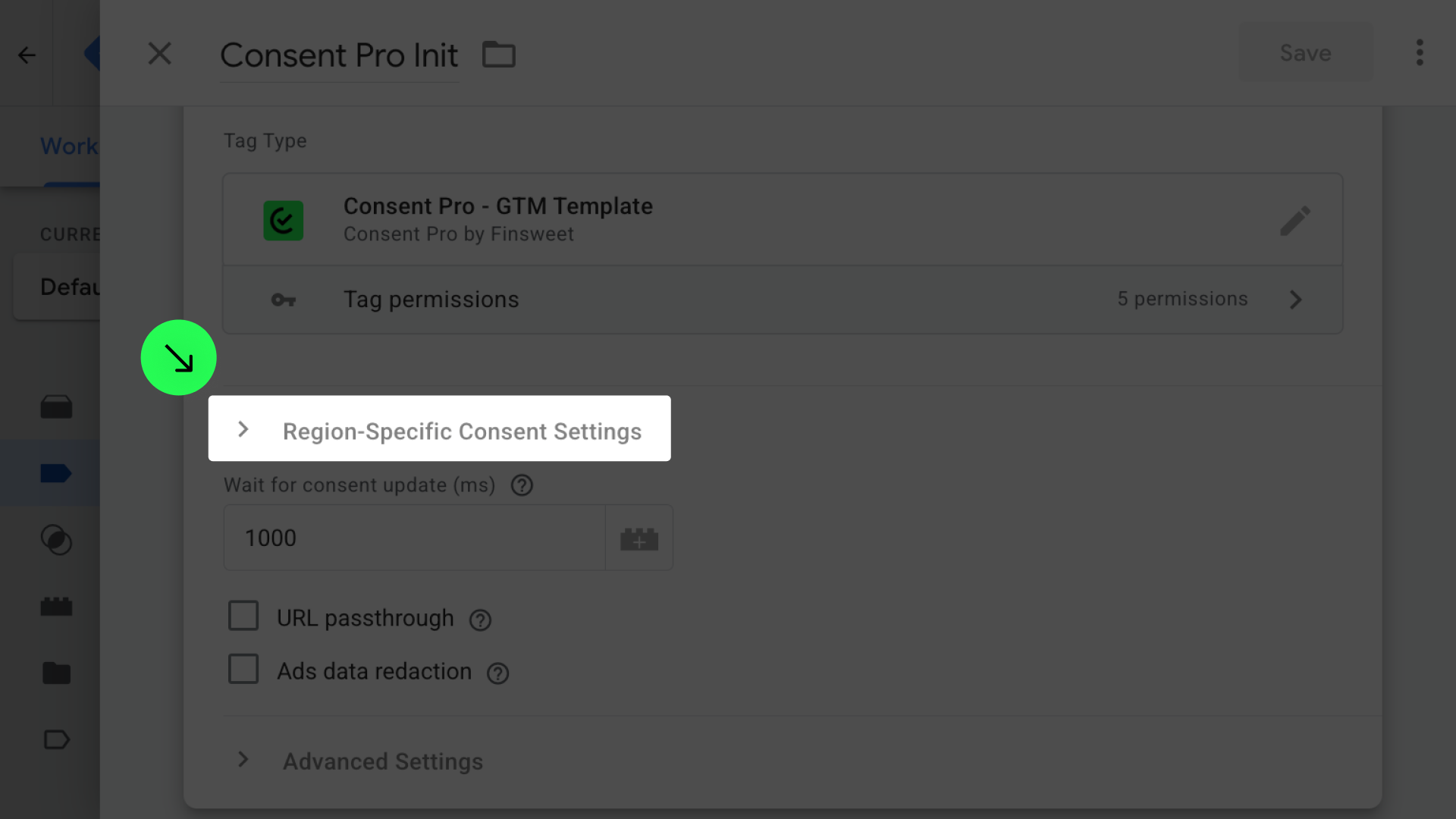The height and width of the screenshot is (819, 1456).
Task: Enable the URL passthrough checkbox
Action: (243, 617)
